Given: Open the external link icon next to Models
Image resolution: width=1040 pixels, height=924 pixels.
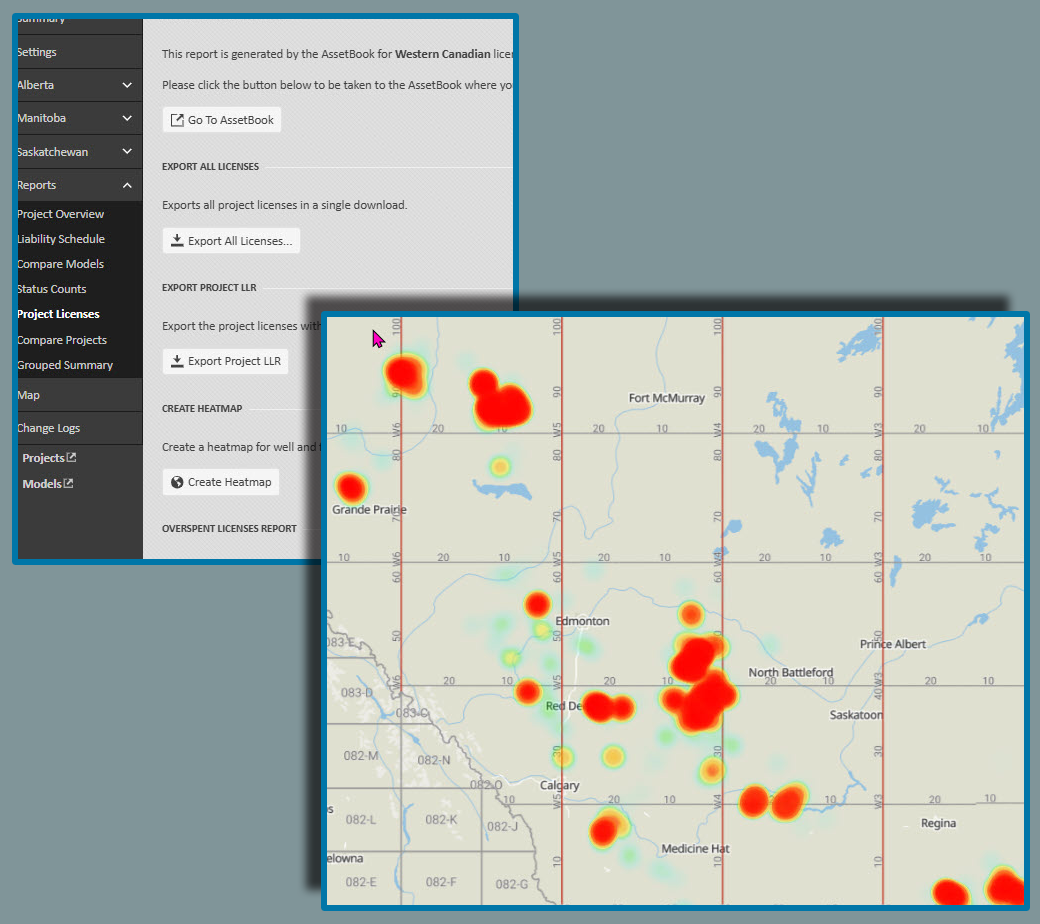Looking at the screenshot, I should tap(68, 484).
